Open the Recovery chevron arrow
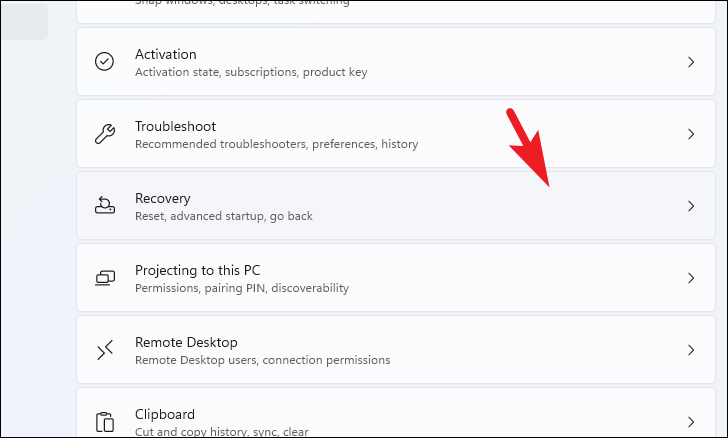Screen dimensions: 728x438 [691, 206]
